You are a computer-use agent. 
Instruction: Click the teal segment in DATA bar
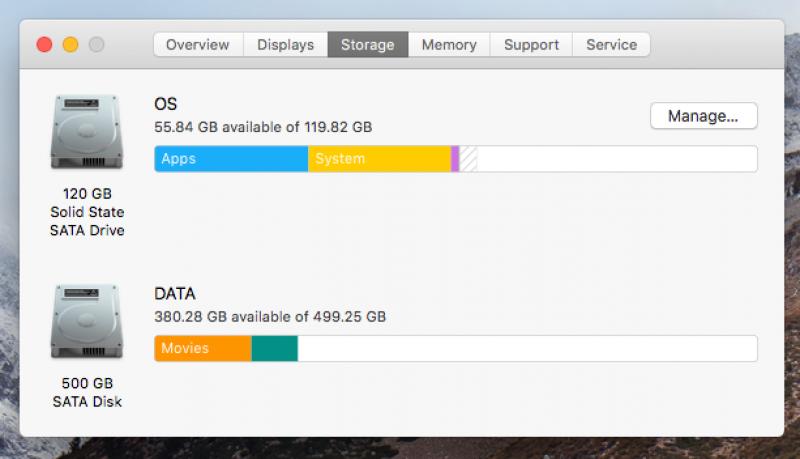[x=274, y=348]
